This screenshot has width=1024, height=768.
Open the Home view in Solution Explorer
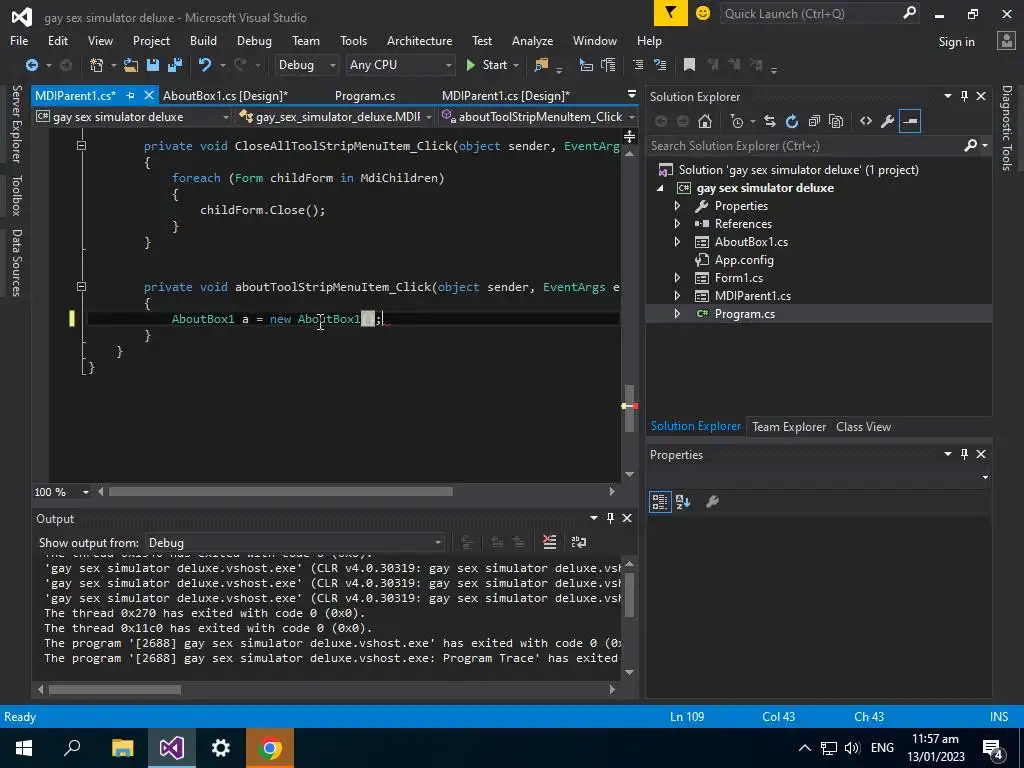pyautogui.click(x=705, y=121)
